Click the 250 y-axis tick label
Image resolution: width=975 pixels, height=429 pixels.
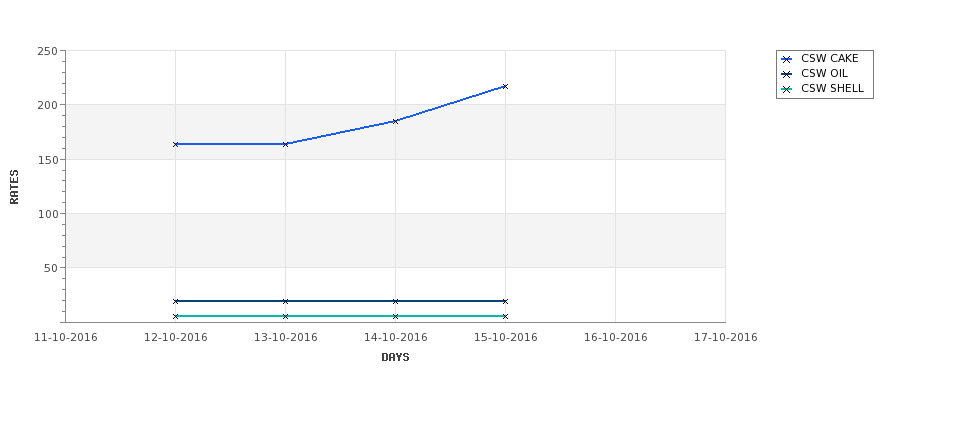(x=47, y=51)
